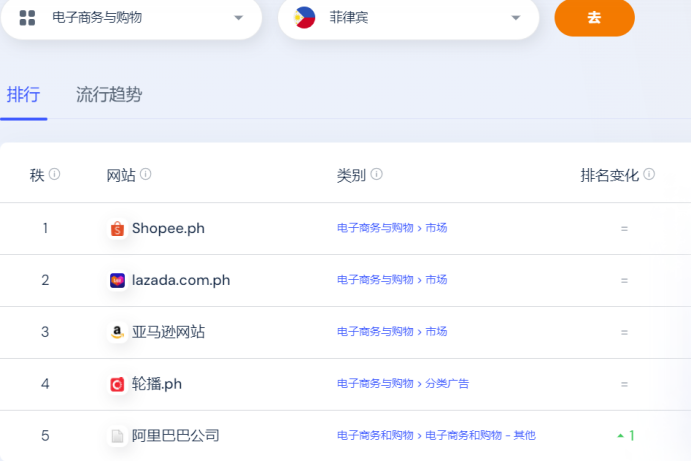Click the 轮播.ph red favicon
This screenshot has height=461, width=692.
(x=117, y=384)
